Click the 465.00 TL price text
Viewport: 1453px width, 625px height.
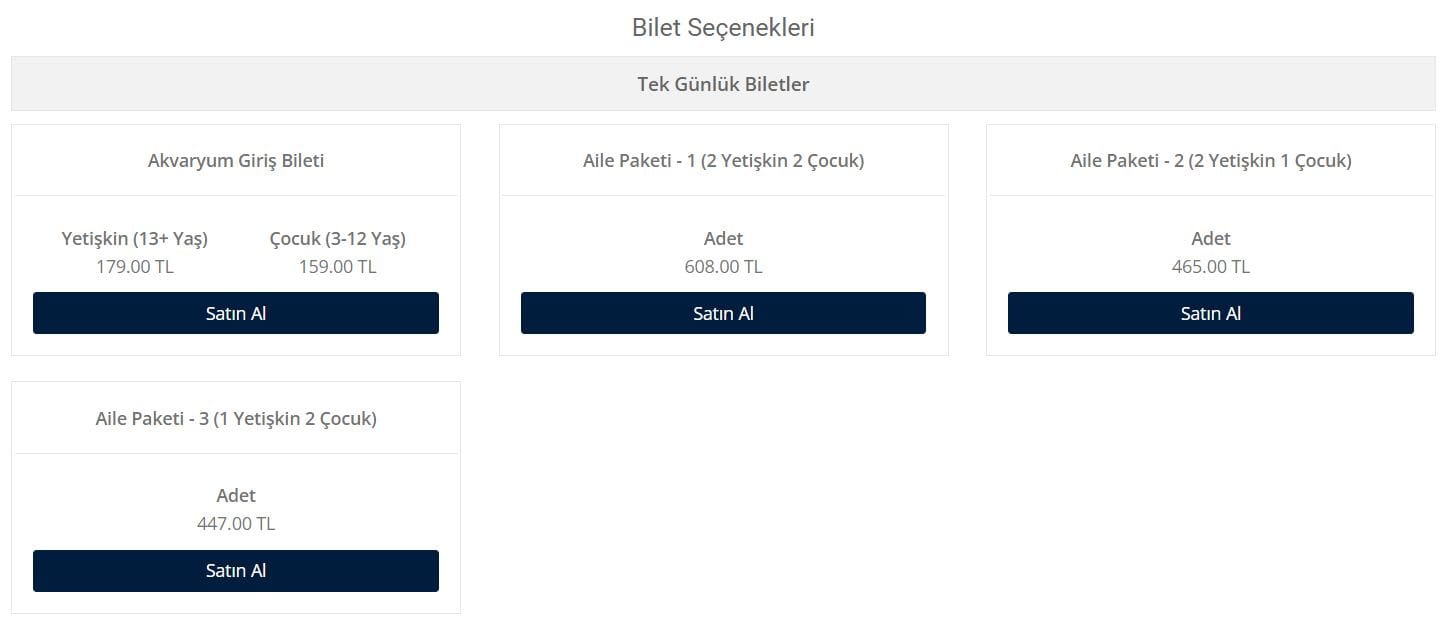click(x=1211, y=267)
